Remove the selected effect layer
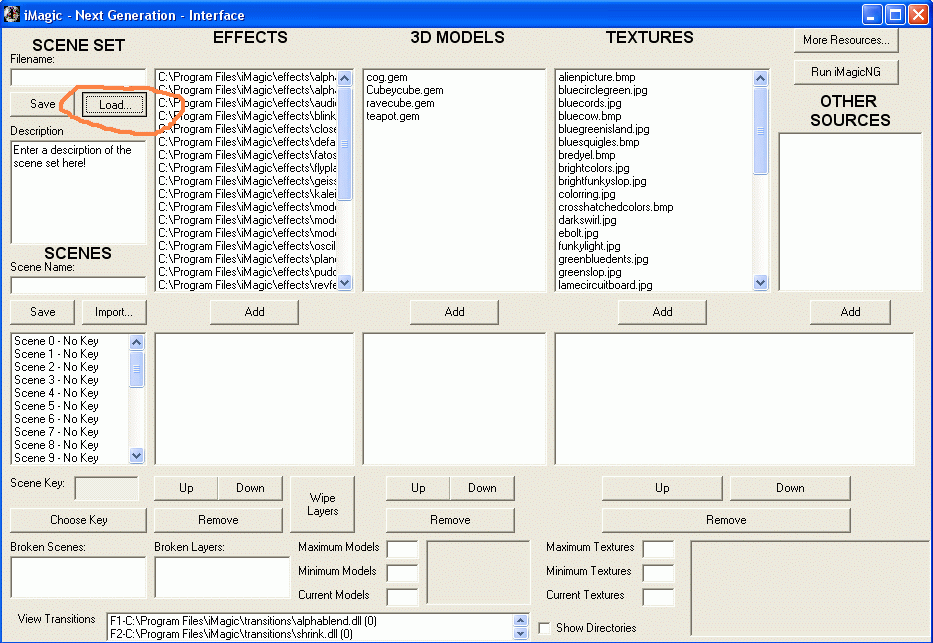Viewport: 933px width, 643px height. (218, 520)
